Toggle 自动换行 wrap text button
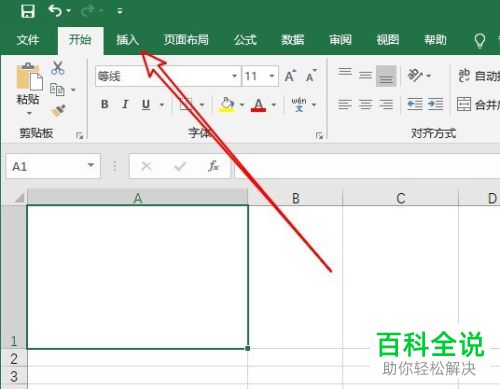Screen dimensions: 500x389 pyautogui.click(x=479, y=76)
